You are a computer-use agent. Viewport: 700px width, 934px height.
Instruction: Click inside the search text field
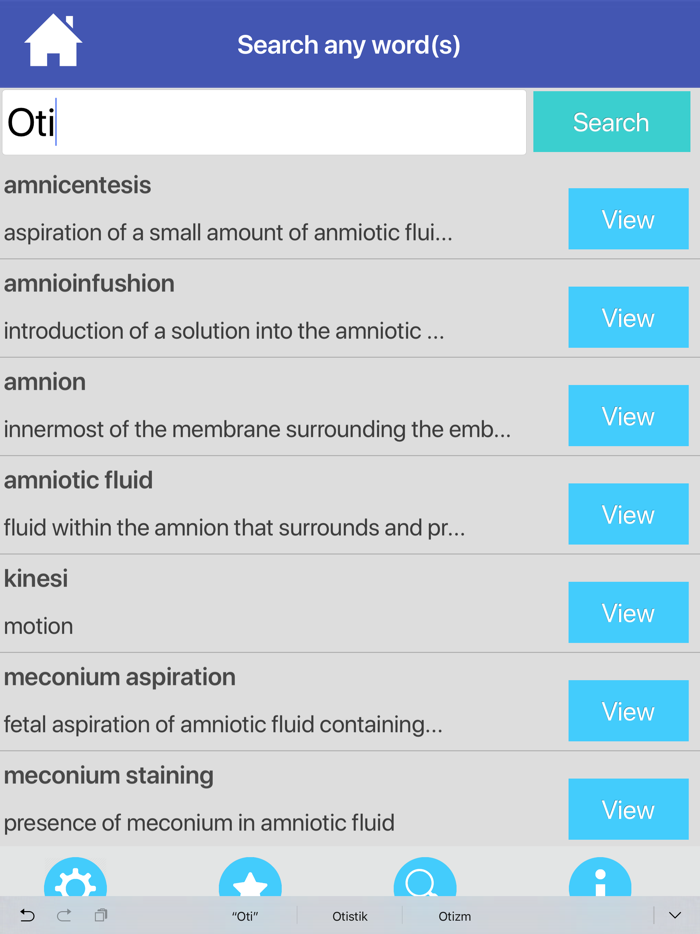coord(264,122)
